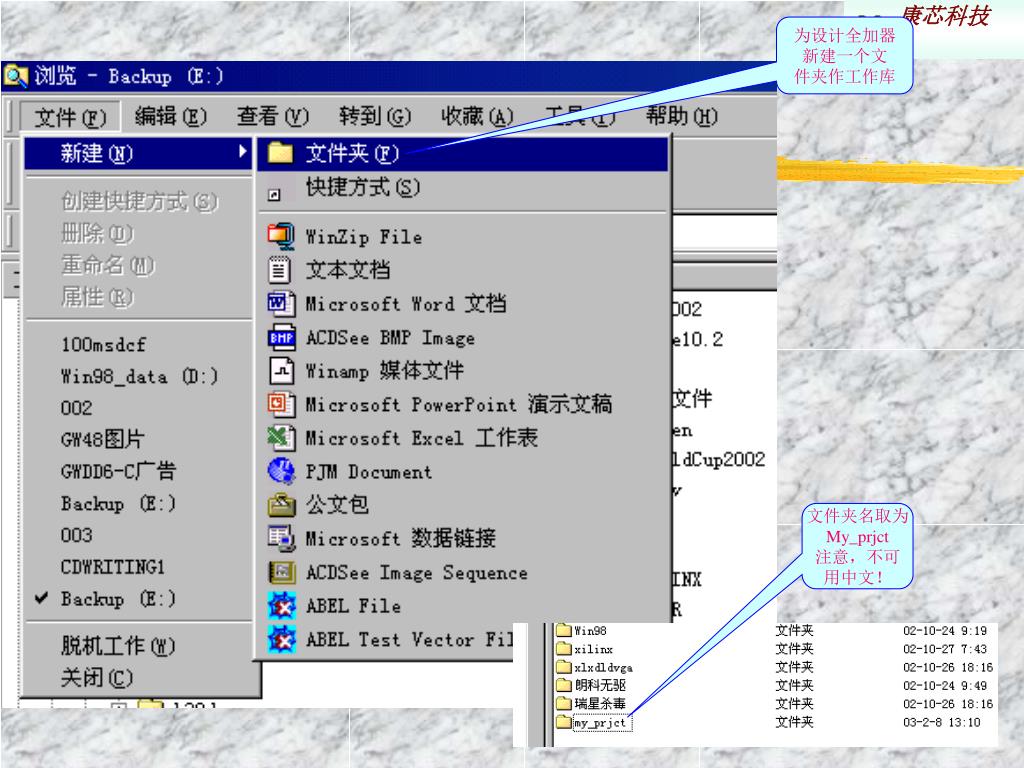Open the 帮助(H) menu
The width and height of the screenshot is (1024, 768).
(x=682, y=117)
